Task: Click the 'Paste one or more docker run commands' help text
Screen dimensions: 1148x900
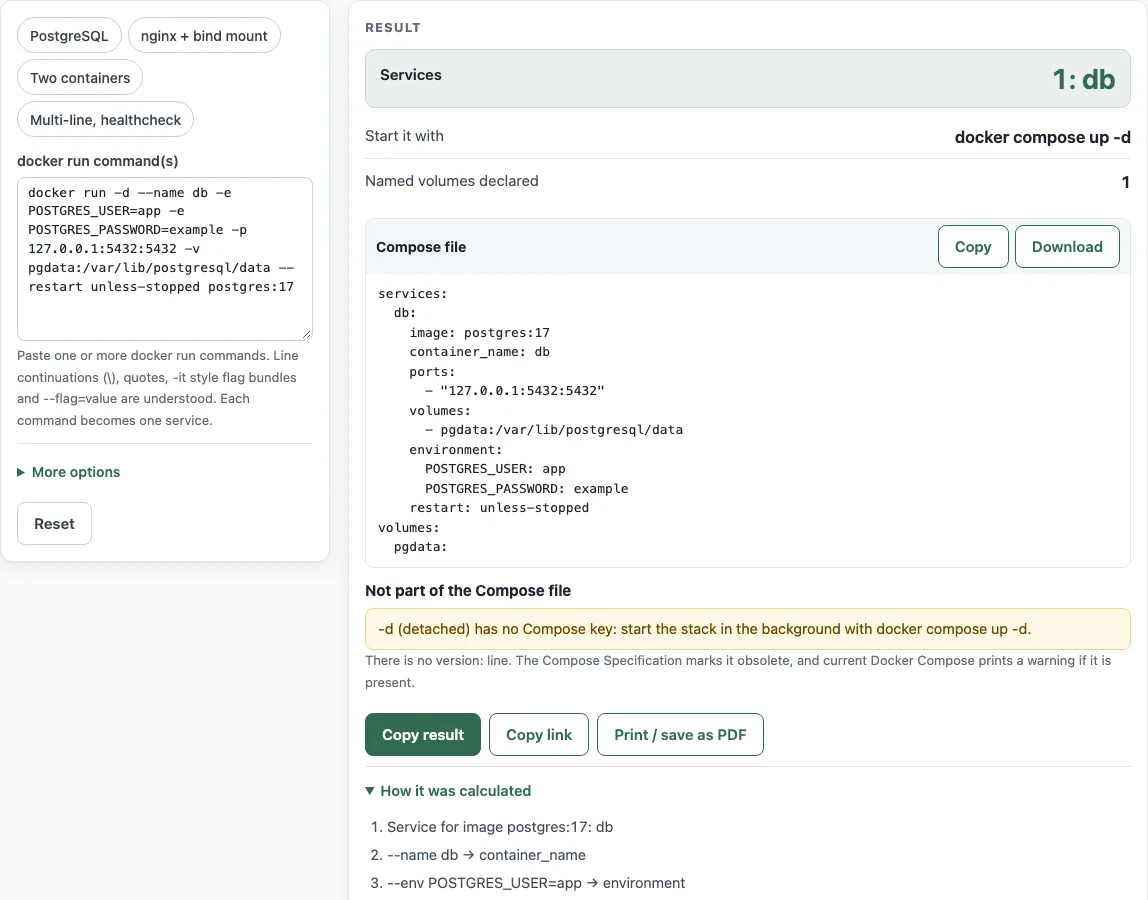Action: coord(157,388)
